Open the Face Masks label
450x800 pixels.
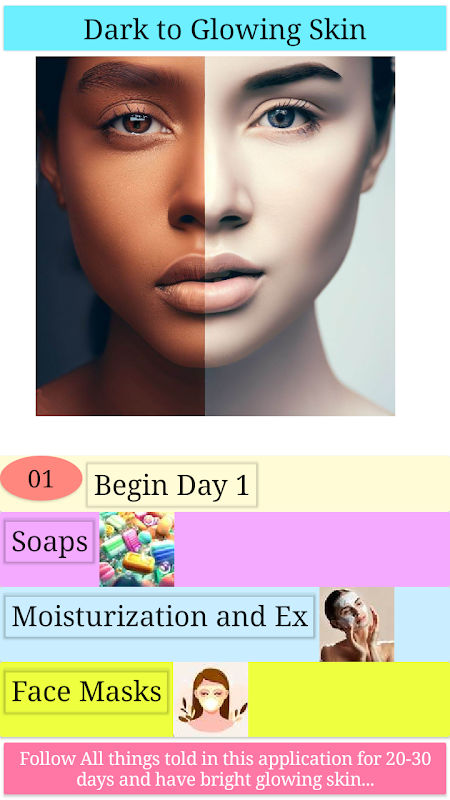[x=86, y=692]
